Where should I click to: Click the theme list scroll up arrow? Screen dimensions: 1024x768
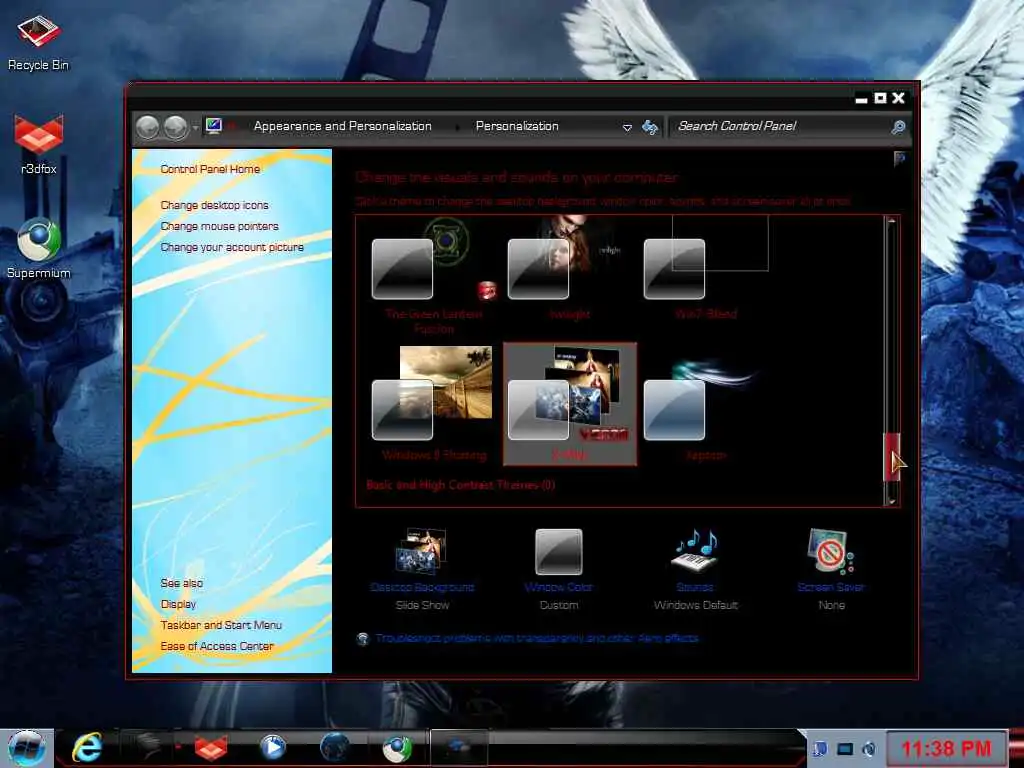[891, 221]
